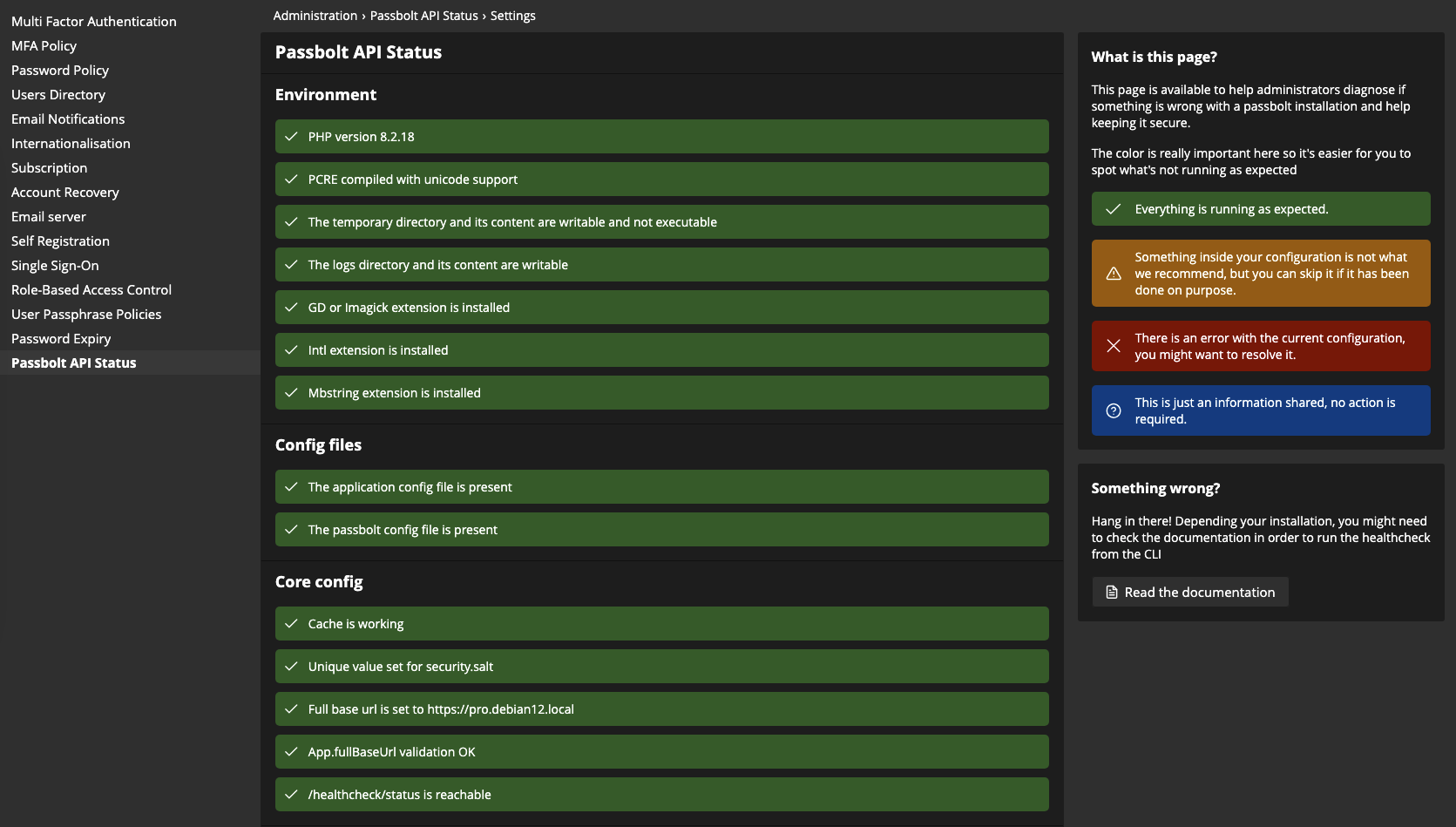Click document icon on Read the documentation
The image size is (1456, 827).
point(1112,593)
